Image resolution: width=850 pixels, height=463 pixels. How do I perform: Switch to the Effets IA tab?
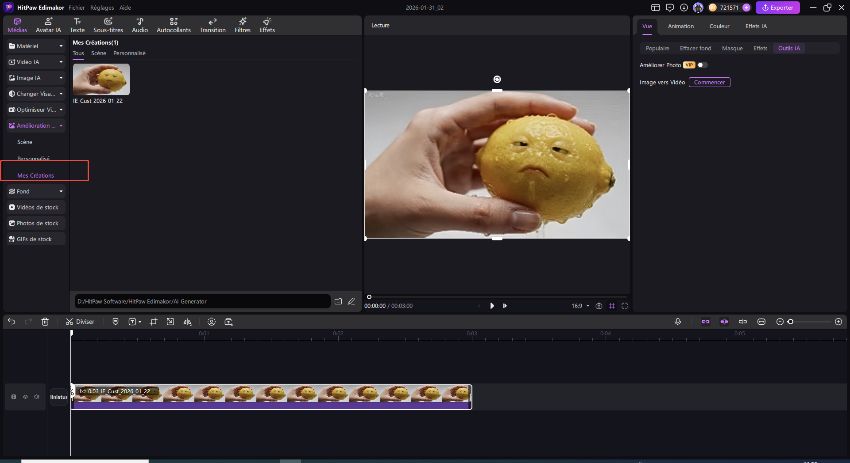click(756, 26)
